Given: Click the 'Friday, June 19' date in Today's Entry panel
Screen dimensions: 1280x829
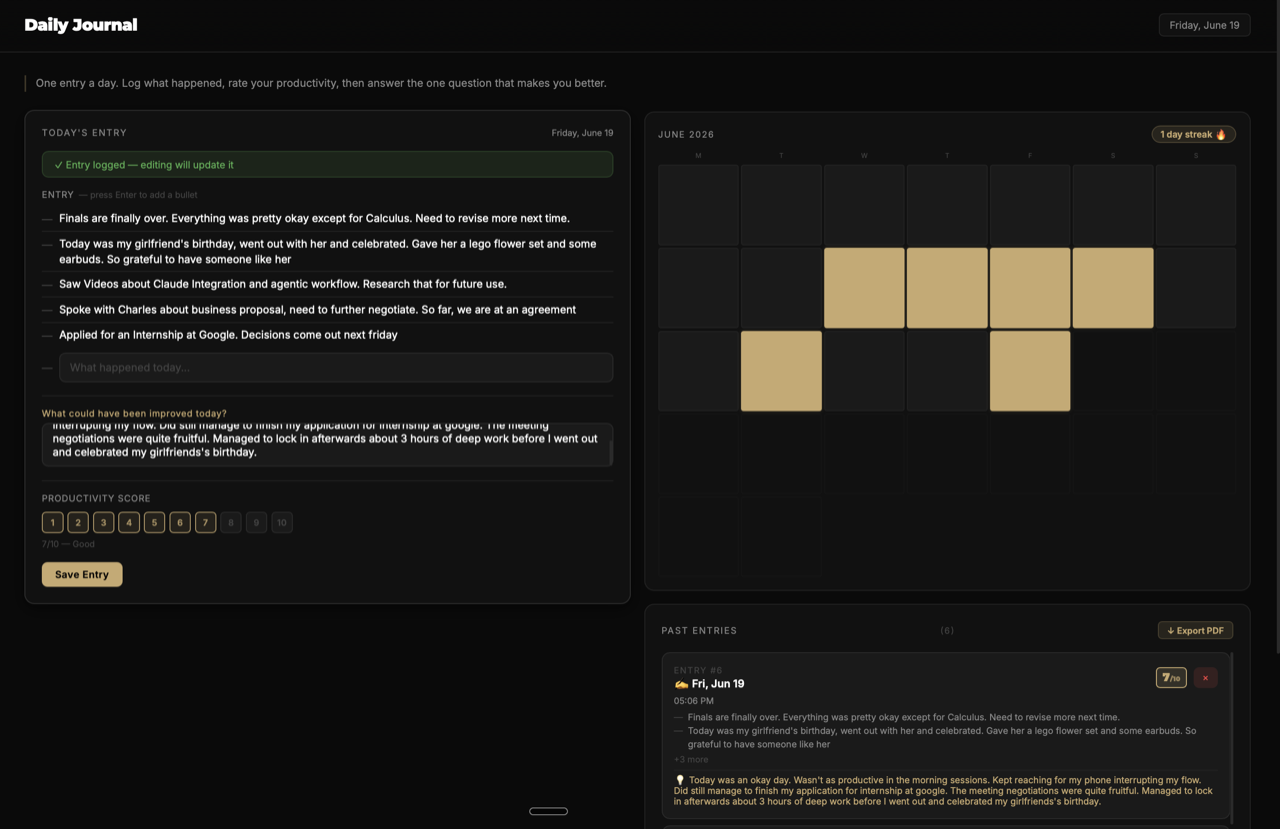Looking at the screenshot, I should pyautogui.click(x=582, y=132).
